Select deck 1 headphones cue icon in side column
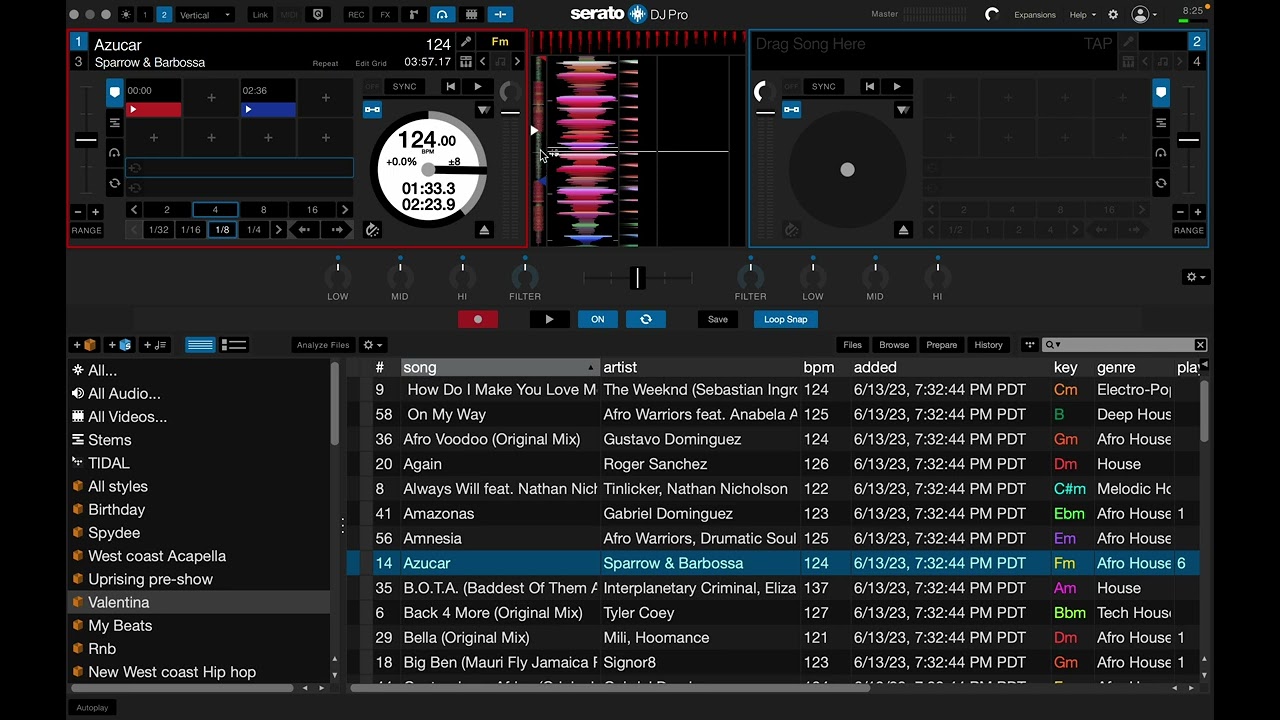This screenshot has width=1280, height=720. 114,153
